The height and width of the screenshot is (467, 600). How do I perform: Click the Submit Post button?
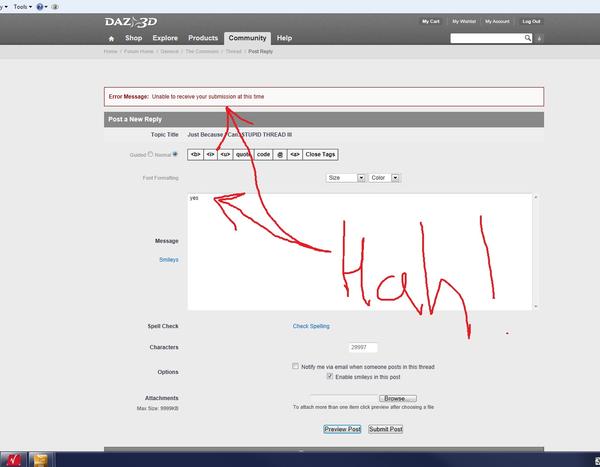tap(385, 429)
